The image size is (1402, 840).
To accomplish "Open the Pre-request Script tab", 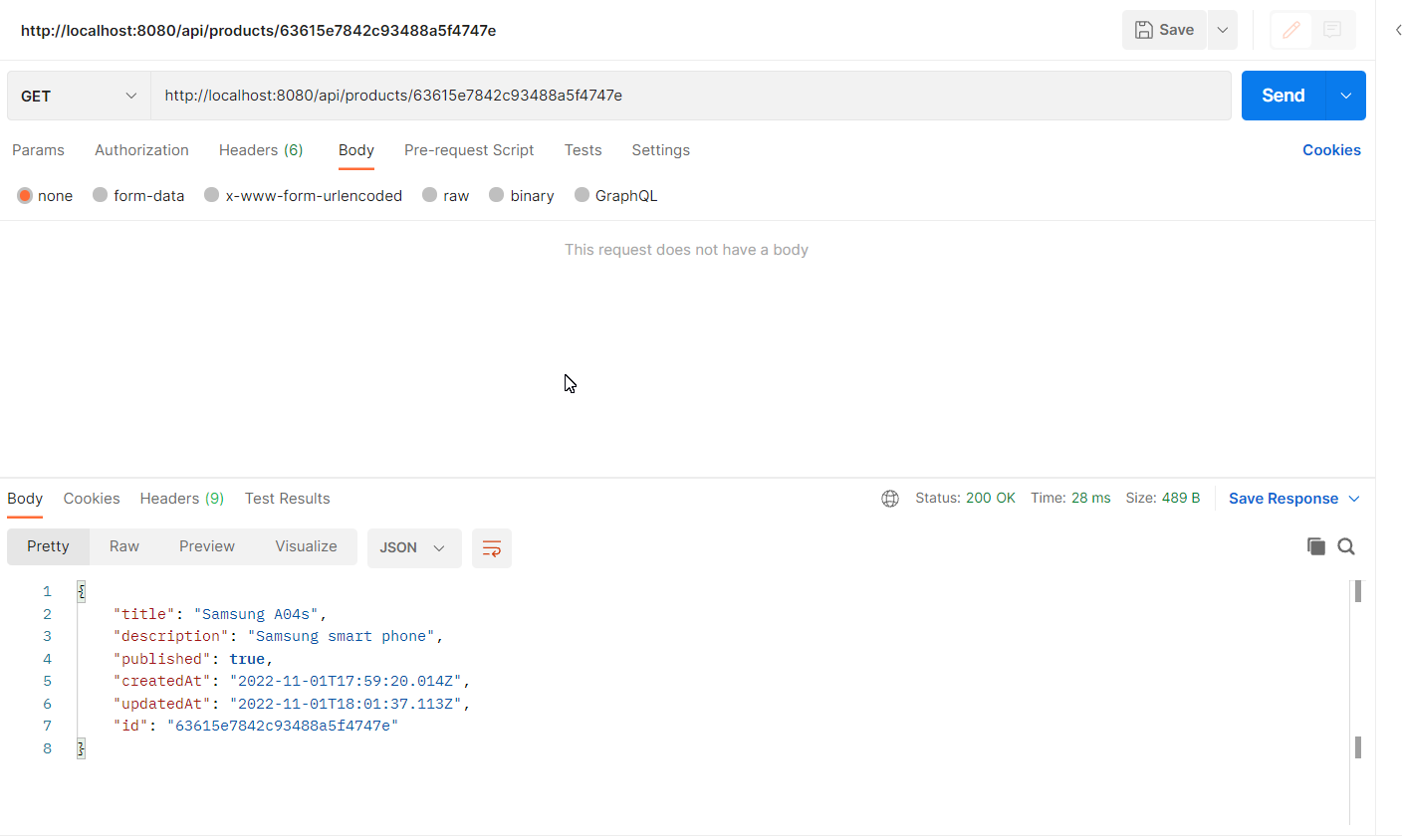I will click(x=469, y=150).
